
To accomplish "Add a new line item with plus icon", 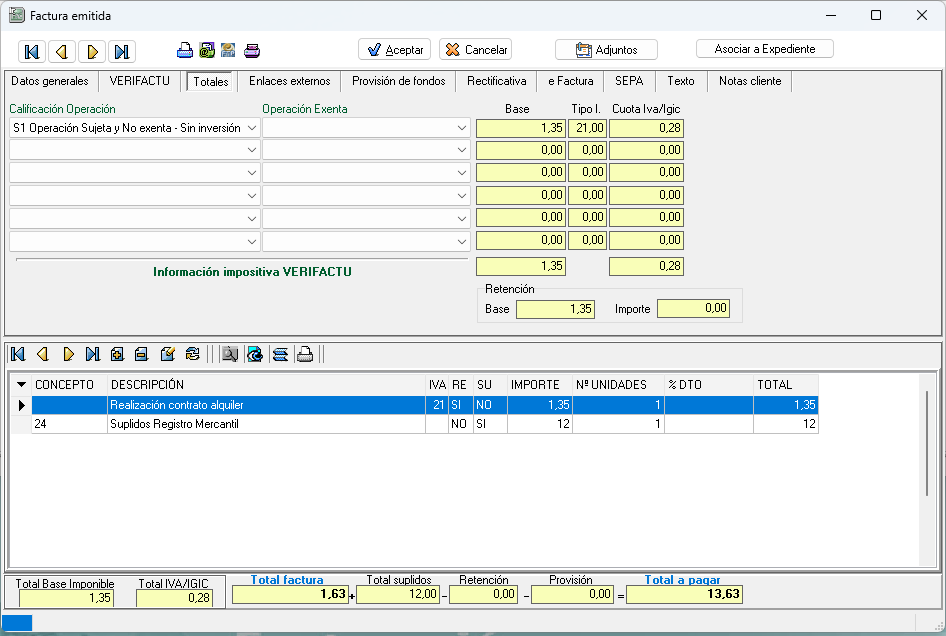I will pos(117,354).
